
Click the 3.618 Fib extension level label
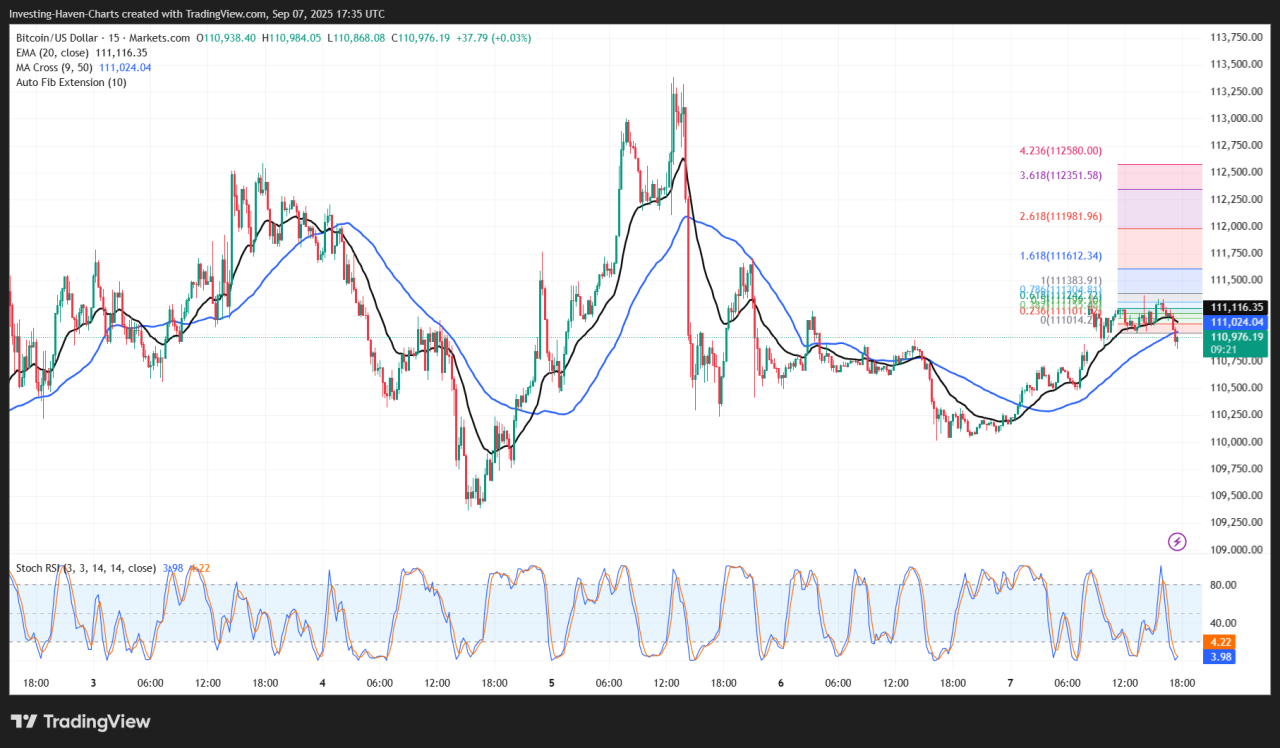(x=1060, y=176)
